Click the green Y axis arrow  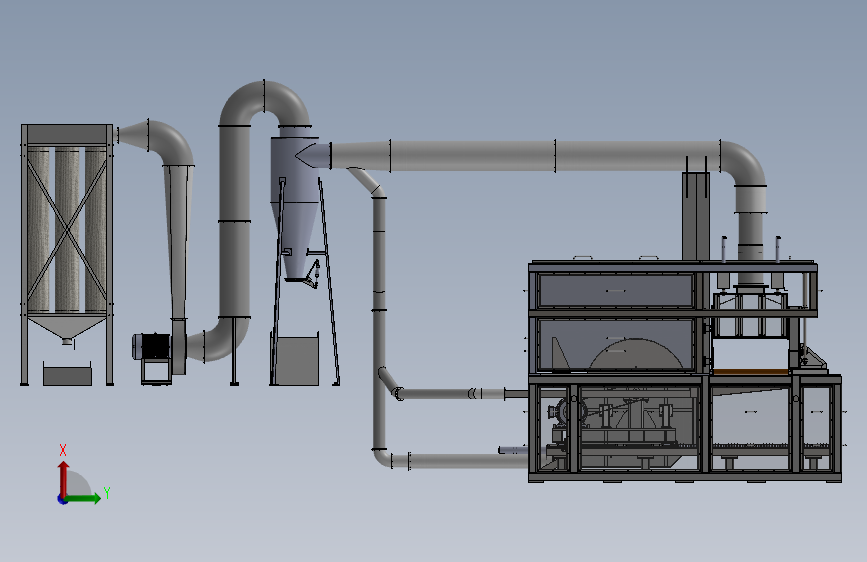pyautogui.click(x=83, y=498)
